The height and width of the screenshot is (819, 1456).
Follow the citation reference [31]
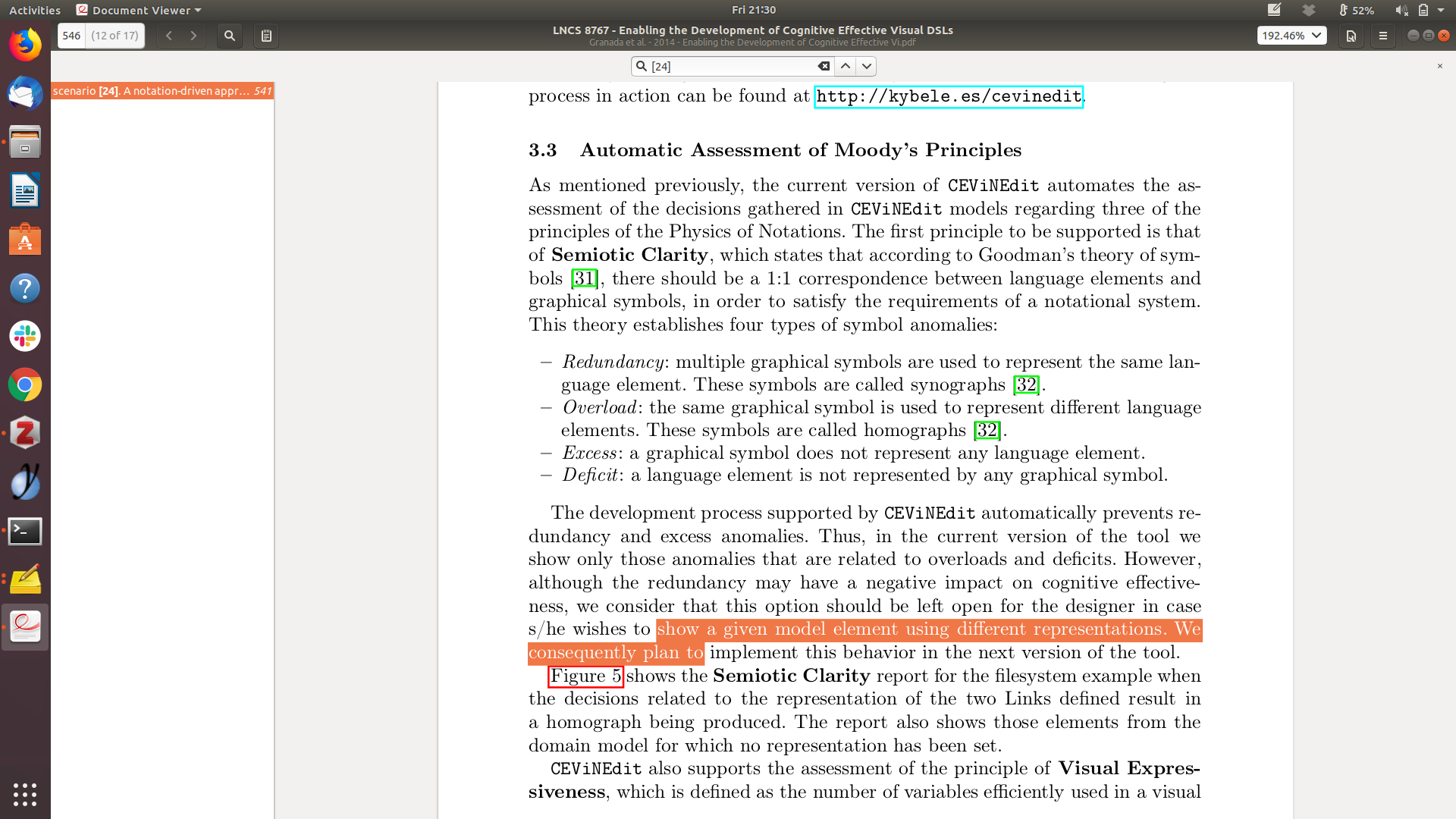click(584, 278)
